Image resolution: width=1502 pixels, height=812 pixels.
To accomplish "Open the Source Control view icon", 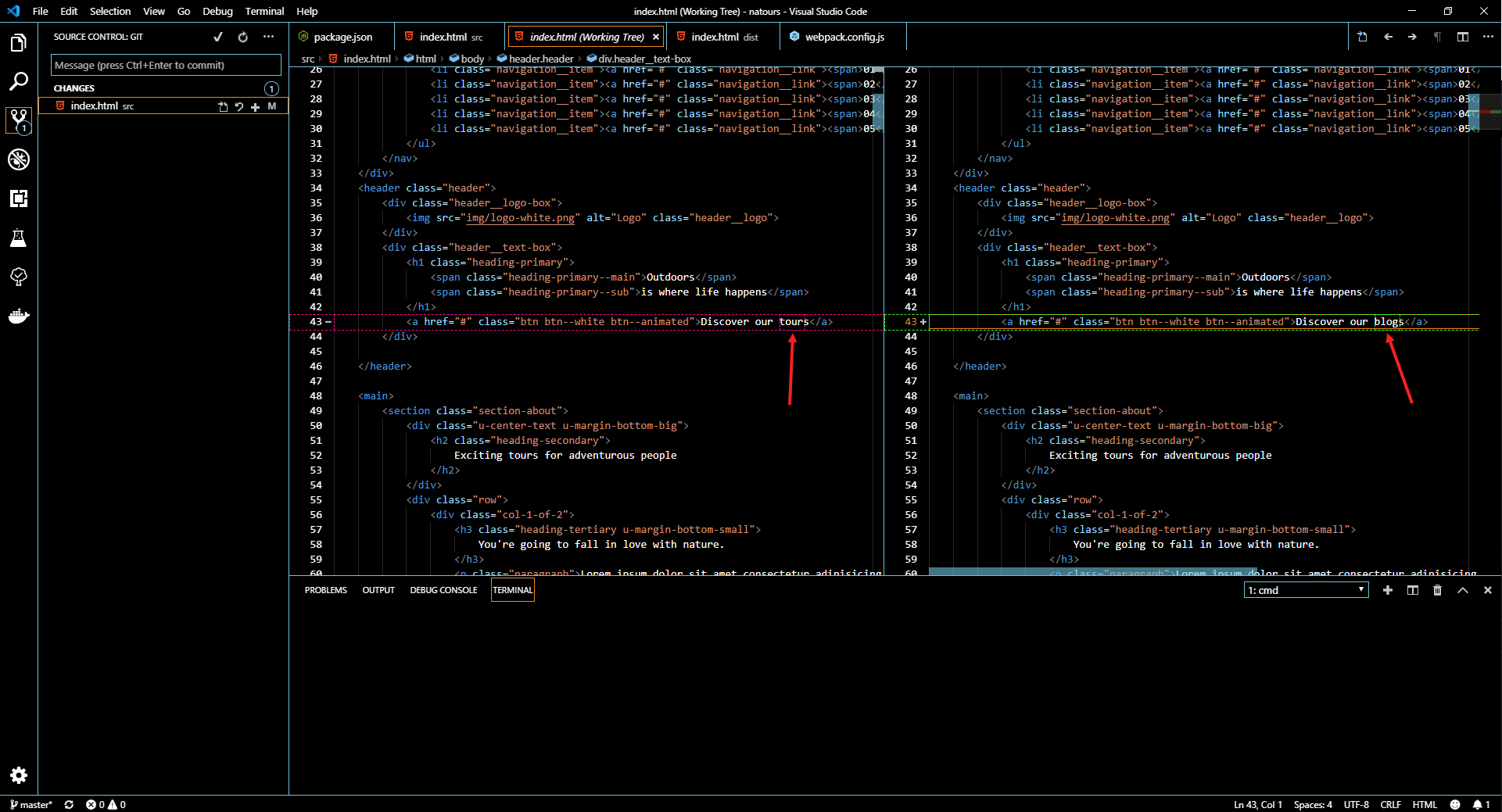I will pyautogui.click(x=19, y=120).
